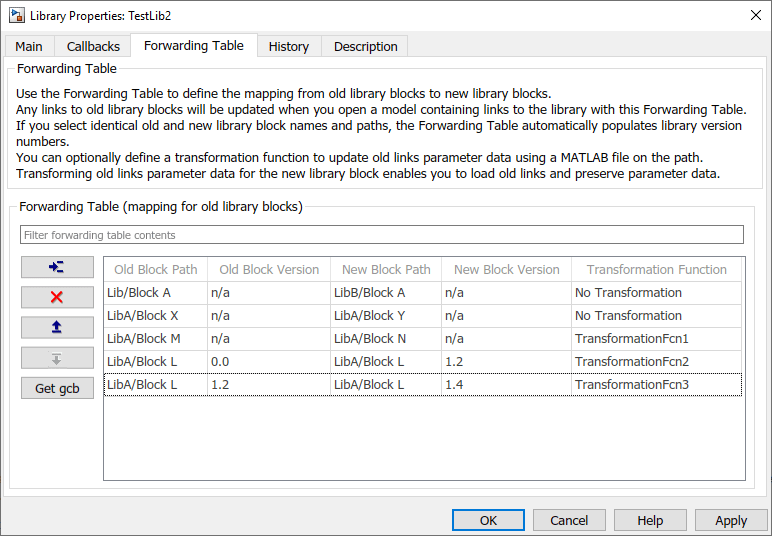
Task: Go to the History tab
Action: [288, 46]
